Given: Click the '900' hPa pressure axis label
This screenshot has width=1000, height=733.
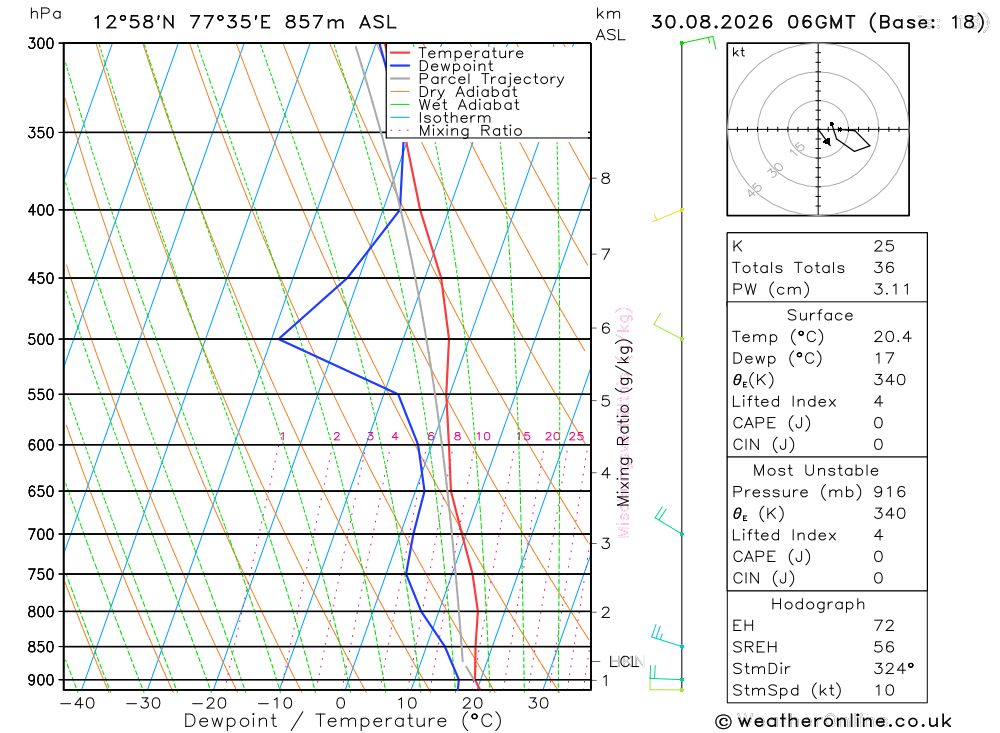Looking at the screenshot, I should (x=41, y=681).
